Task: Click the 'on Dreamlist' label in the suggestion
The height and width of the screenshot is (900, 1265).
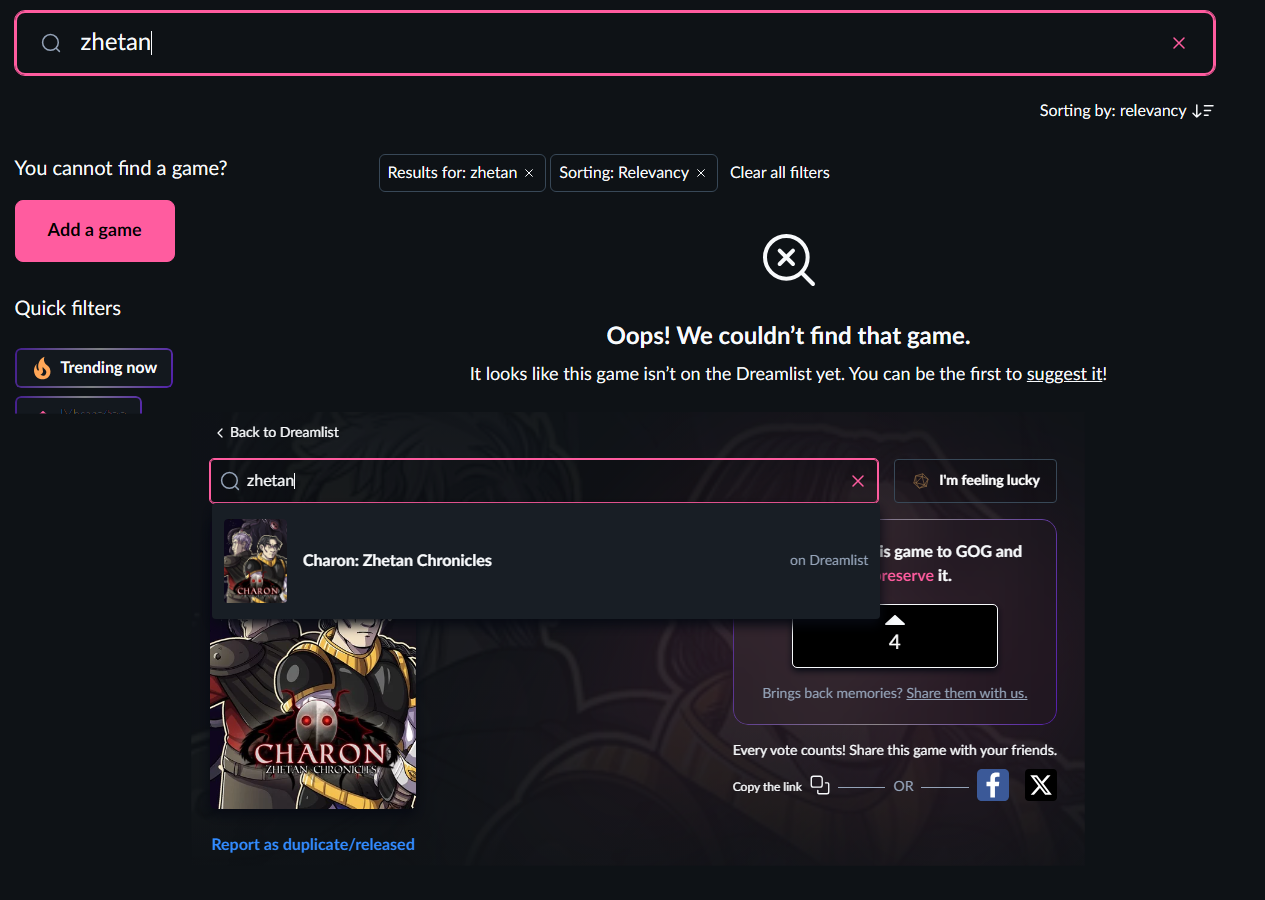Action: pos(829,561)
